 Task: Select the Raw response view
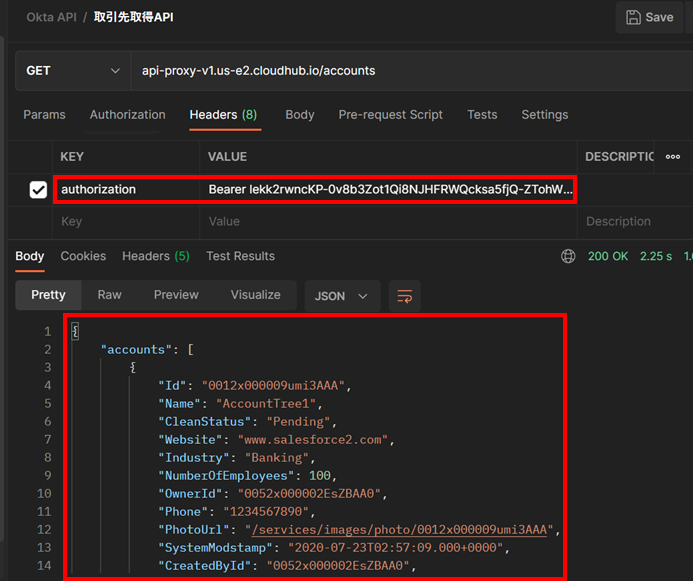[x=109, y=295]
